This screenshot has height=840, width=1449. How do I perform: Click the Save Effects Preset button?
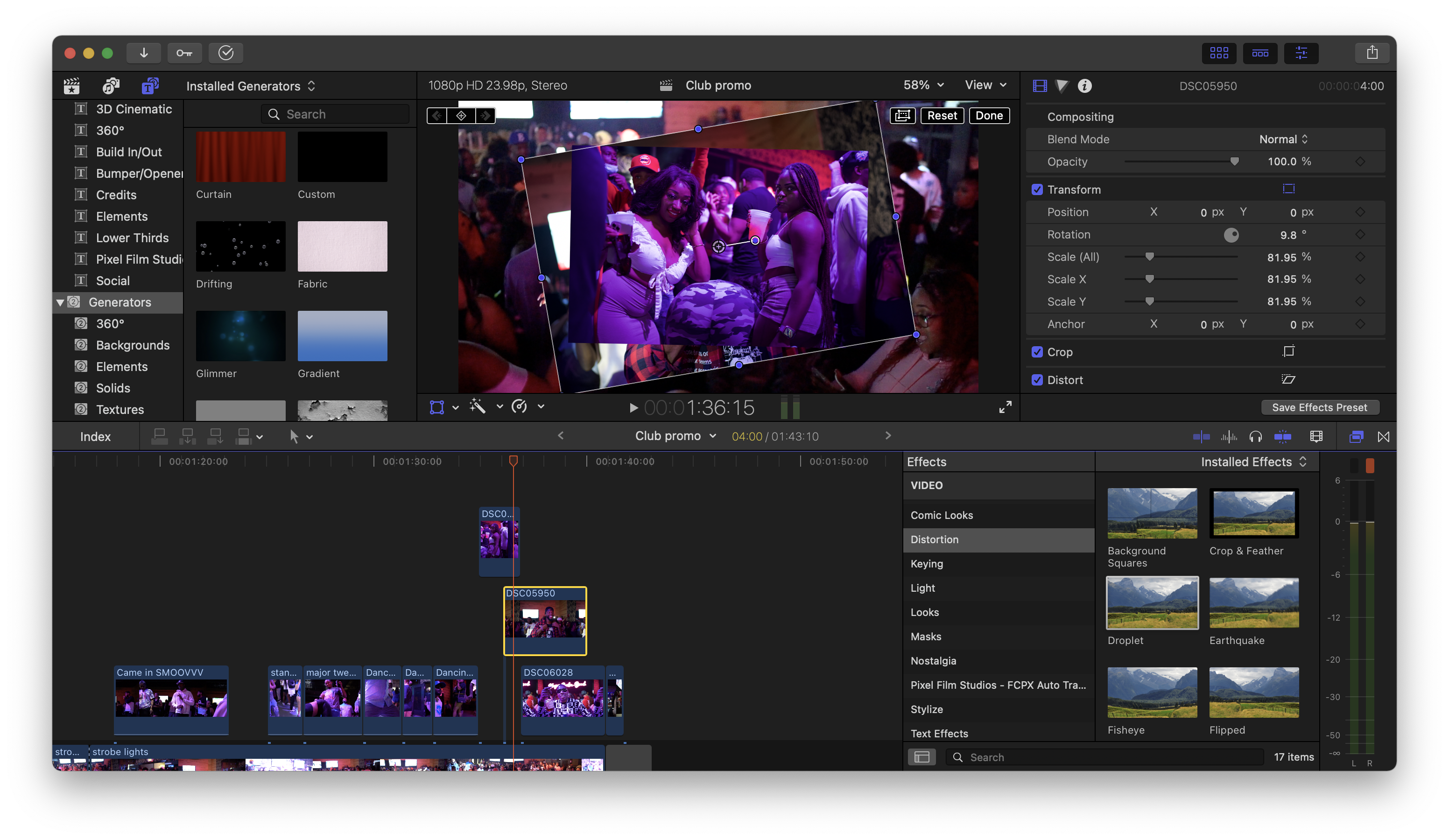tap(1319, 407)
